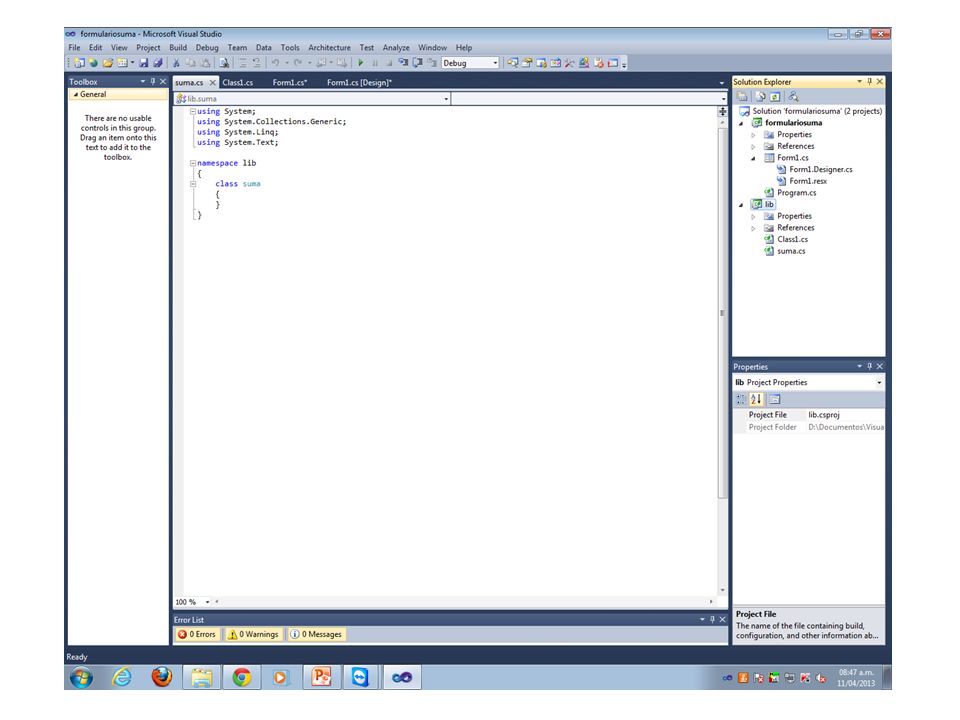Toggle the 0 Errors filter button
Viewport: 960px width, 720px height.
(197, 634)
